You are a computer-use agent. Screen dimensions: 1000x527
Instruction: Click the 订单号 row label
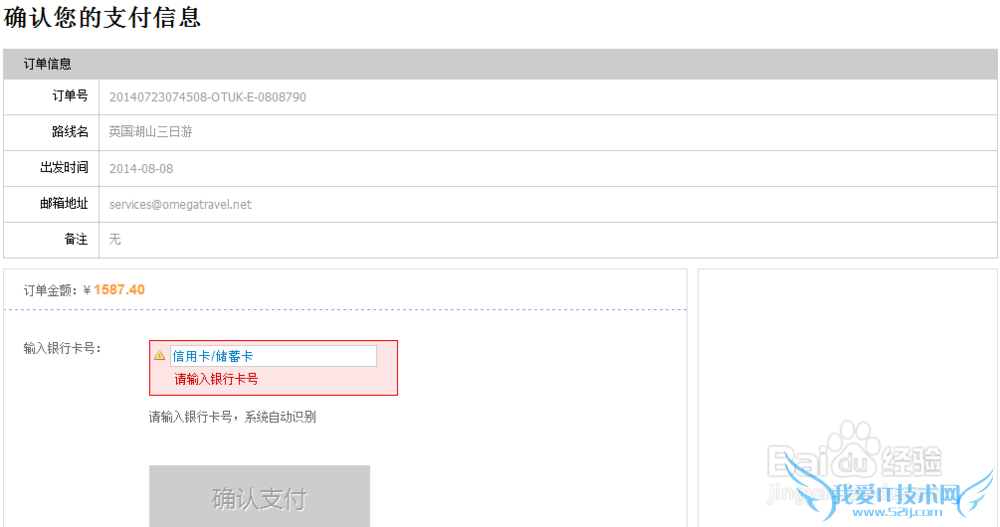point(70,96)
